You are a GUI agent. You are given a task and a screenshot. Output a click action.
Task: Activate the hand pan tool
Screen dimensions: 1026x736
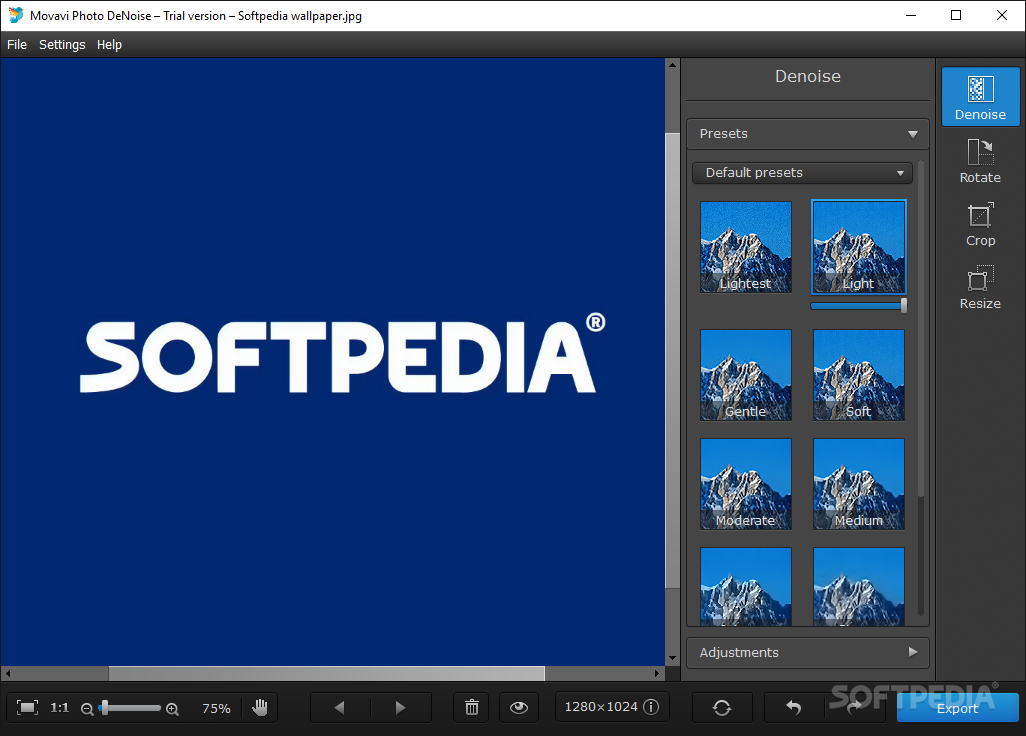(x=260, y=707)
